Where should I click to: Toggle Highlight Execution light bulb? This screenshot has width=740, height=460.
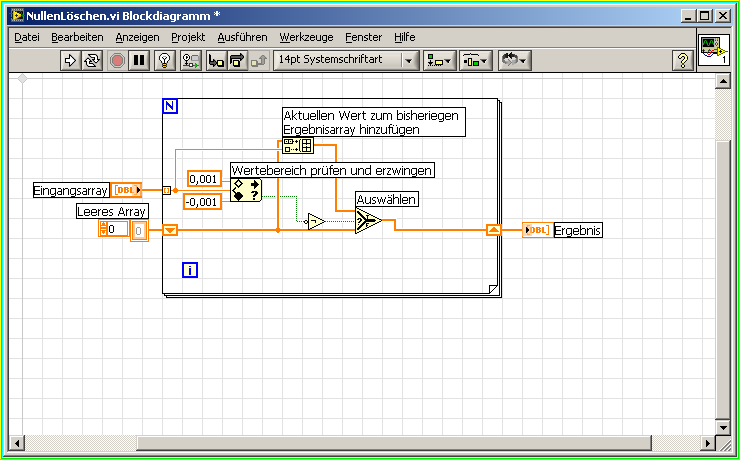[x=164, y=60]
